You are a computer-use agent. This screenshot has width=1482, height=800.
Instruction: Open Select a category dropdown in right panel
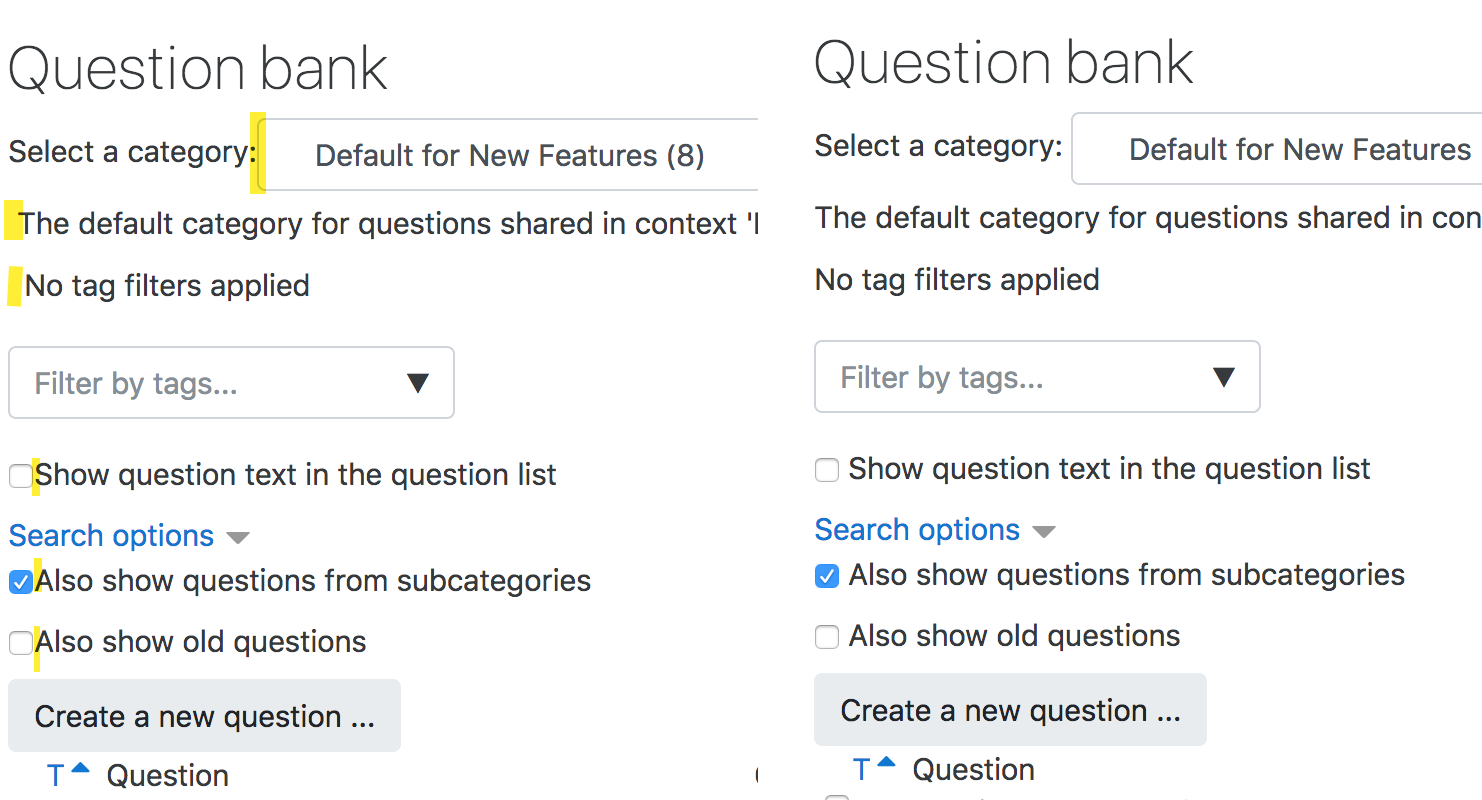(x=1277, y=149)
